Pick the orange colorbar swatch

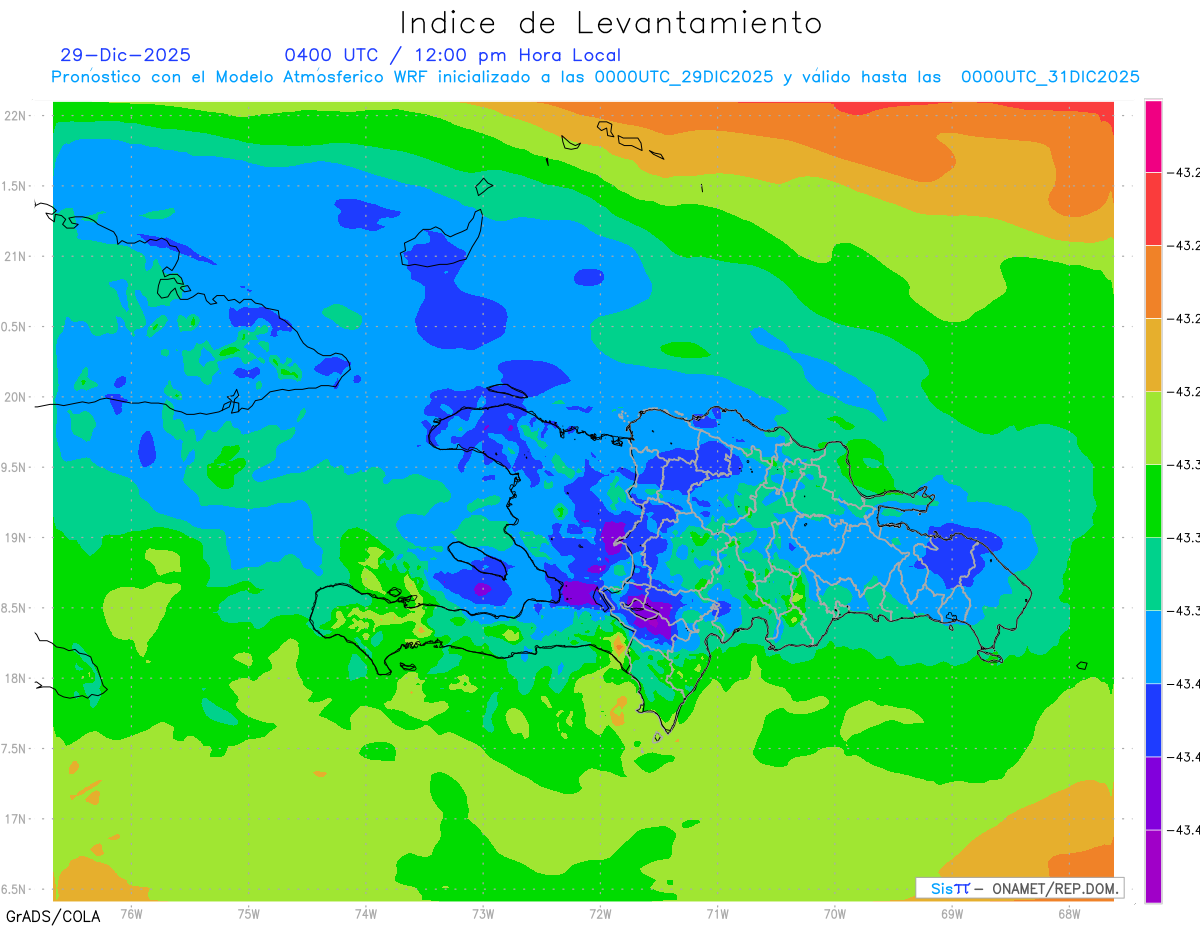coord(1153,282)
